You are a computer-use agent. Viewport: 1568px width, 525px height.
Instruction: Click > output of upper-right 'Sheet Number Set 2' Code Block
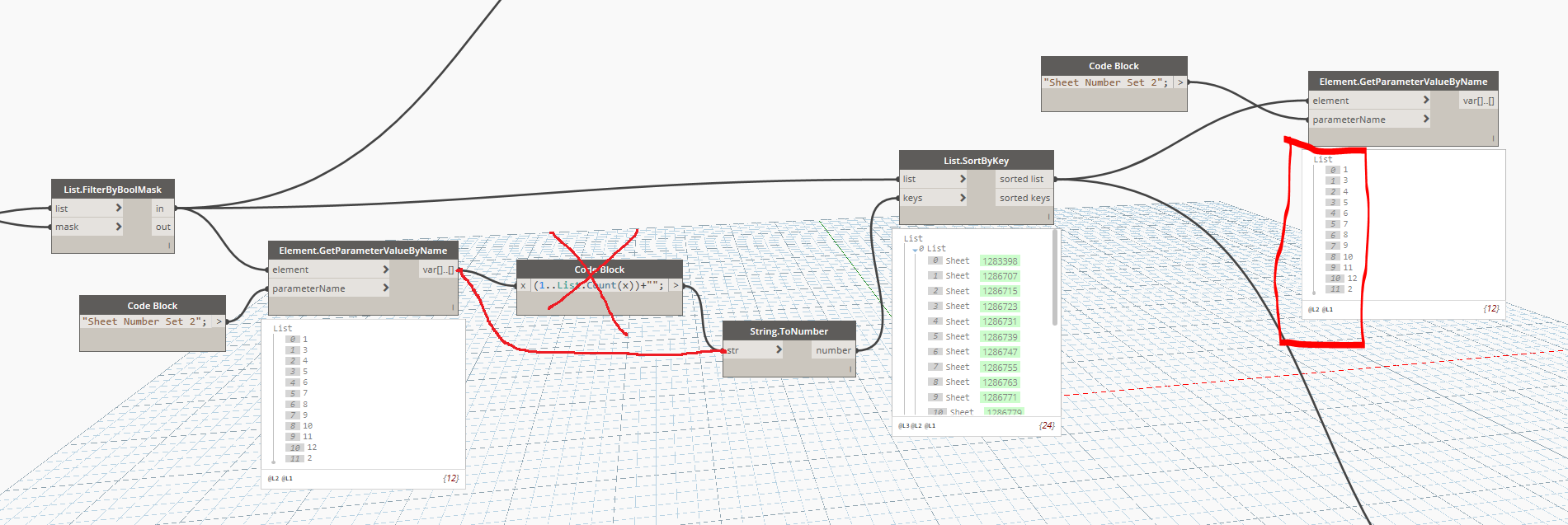(x=1180, y=82)
